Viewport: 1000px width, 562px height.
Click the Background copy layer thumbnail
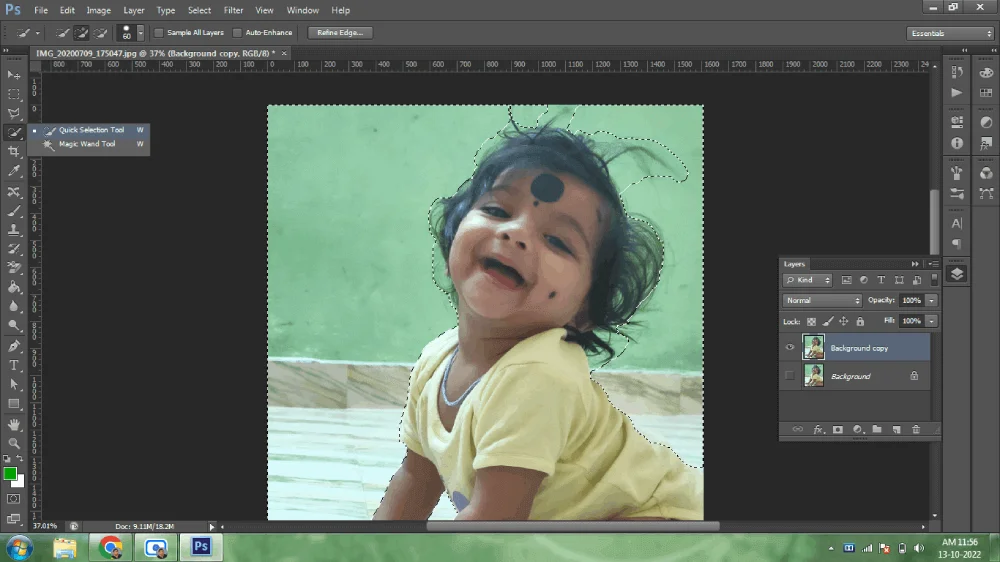point(813,348)
